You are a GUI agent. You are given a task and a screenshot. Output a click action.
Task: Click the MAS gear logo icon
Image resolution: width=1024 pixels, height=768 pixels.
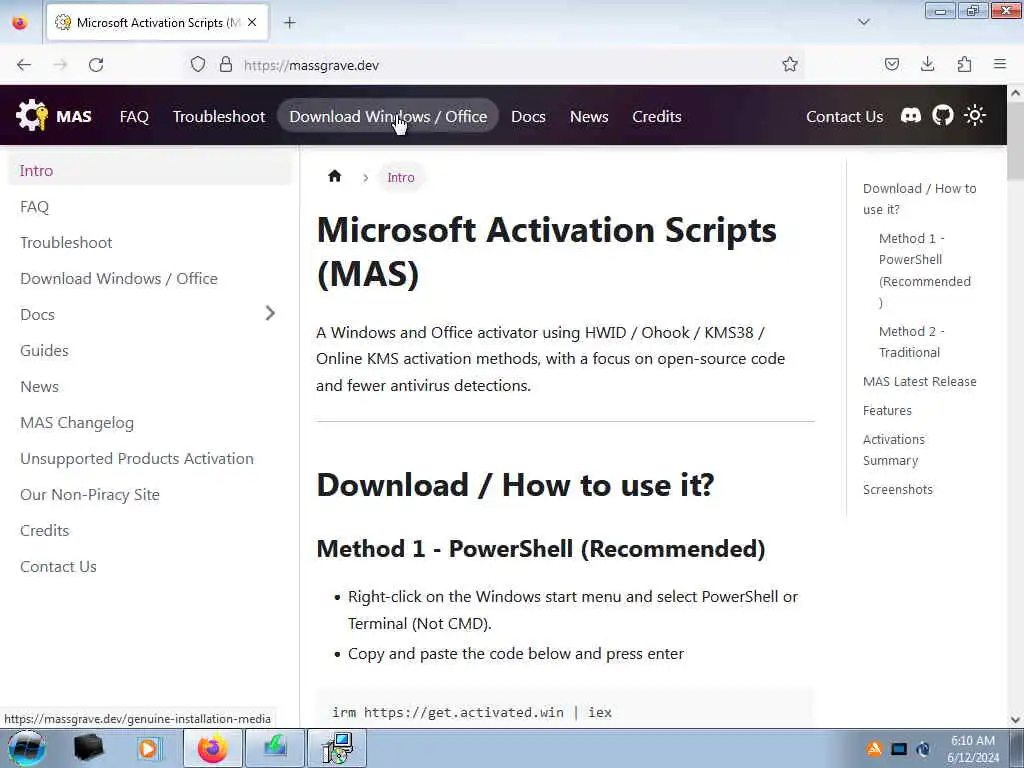(32, 116)
